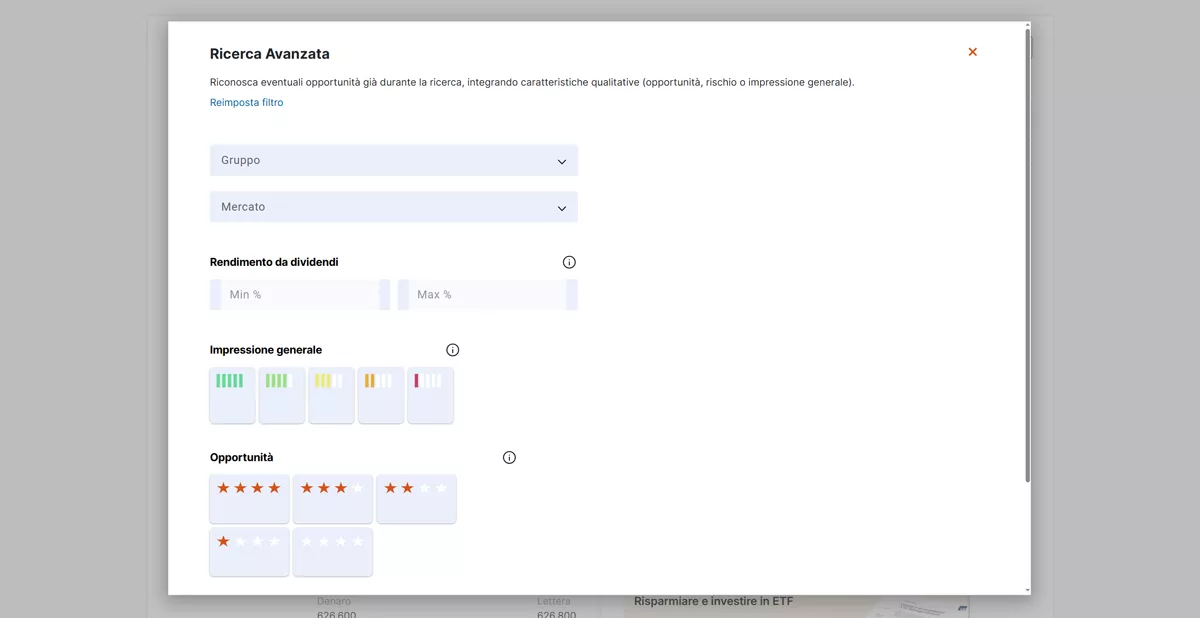1200x618 pixels.
Task: Open the Gruppo dropdown
Action: click(393, 160)
